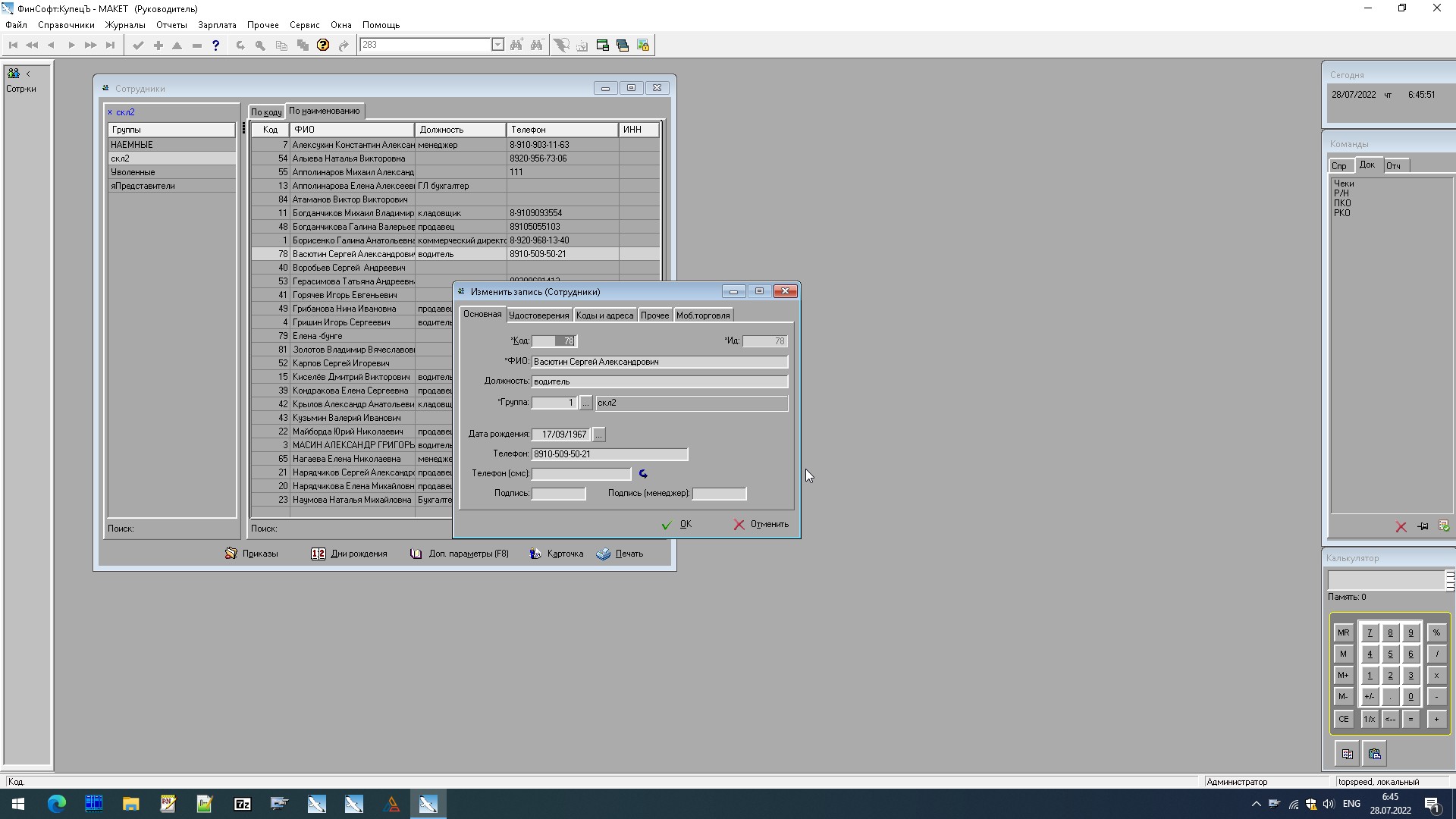This screenshot has width=1456, height=819.
Task: Click the plus add-record toolbar icon
Action: coord(158,45)
